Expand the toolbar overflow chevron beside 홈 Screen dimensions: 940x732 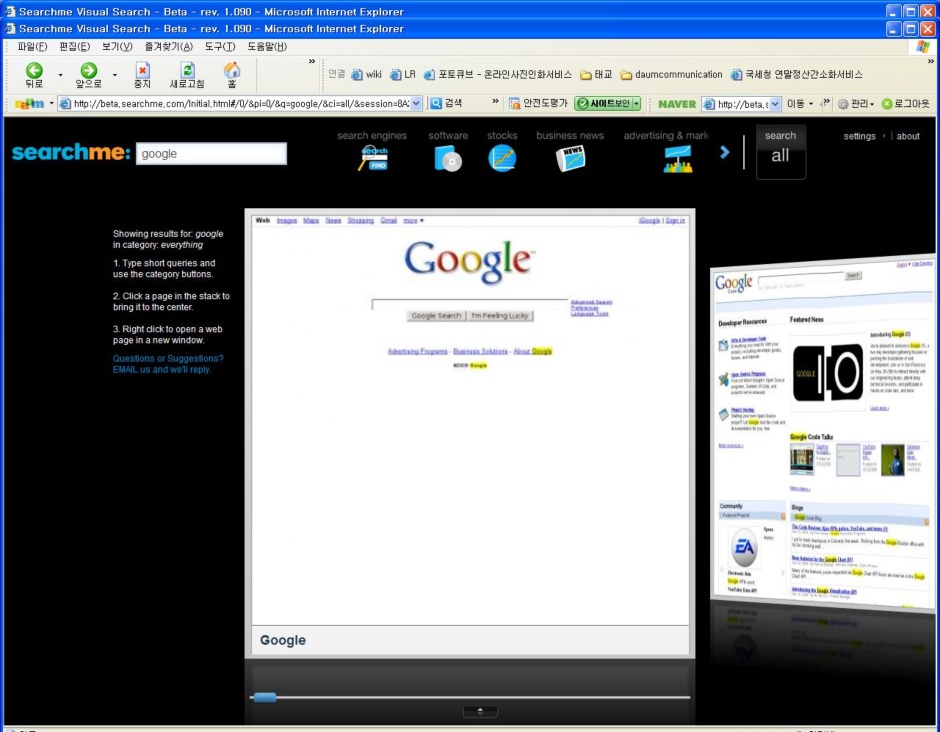coord(312,61)
